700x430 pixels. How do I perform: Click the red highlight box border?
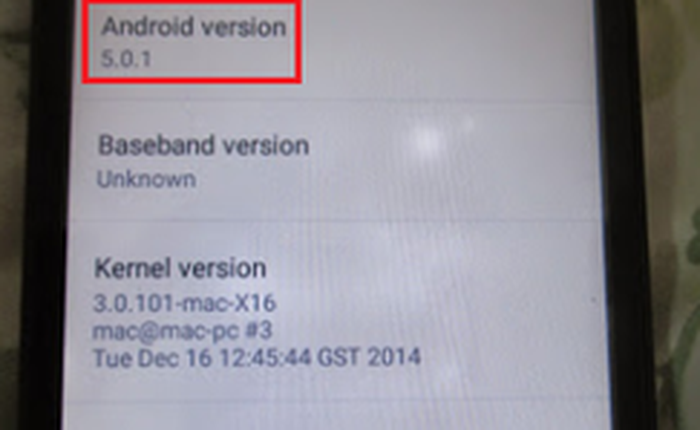[192, 81]
